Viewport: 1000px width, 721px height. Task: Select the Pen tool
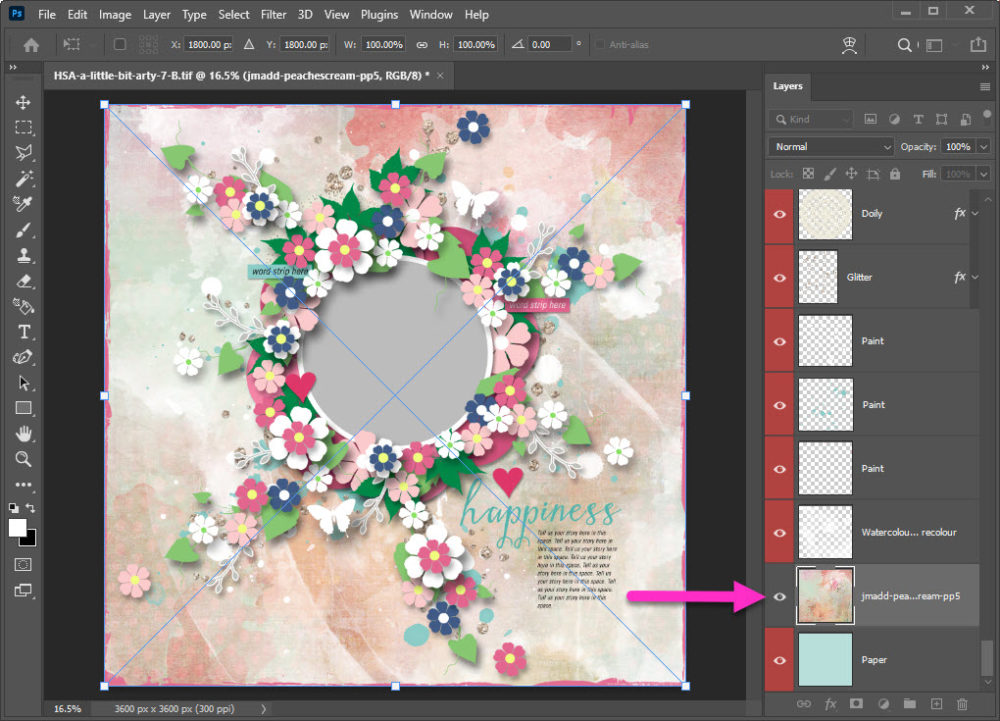click(24, 358)
